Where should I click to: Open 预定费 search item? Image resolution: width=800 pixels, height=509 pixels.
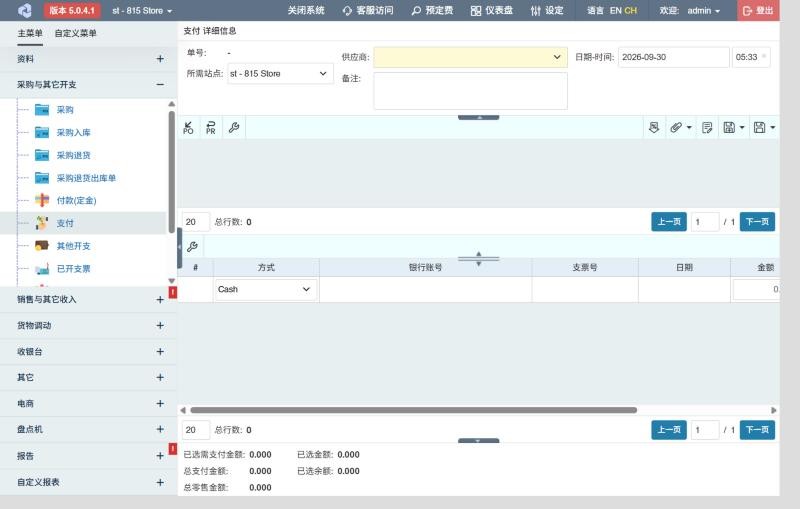[432, 10]
